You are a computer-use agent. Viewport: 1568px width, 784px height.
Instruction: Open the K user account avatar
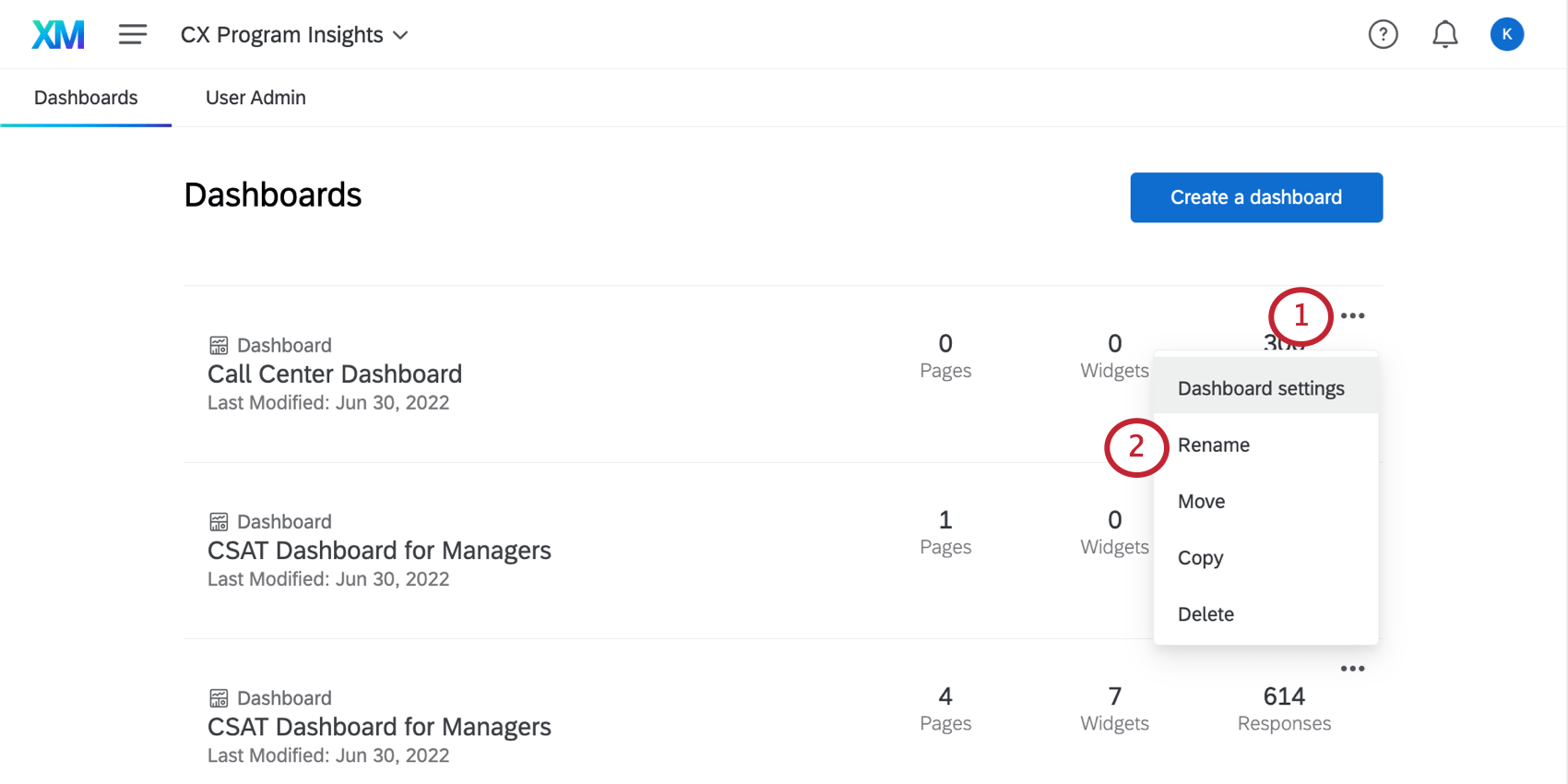click(1506, 35)
